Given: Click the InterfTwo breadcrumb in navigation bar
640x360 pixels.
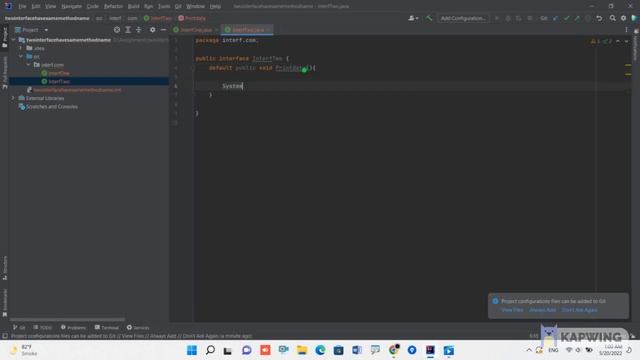Looking at the screenshot, I should pos(158,18).
